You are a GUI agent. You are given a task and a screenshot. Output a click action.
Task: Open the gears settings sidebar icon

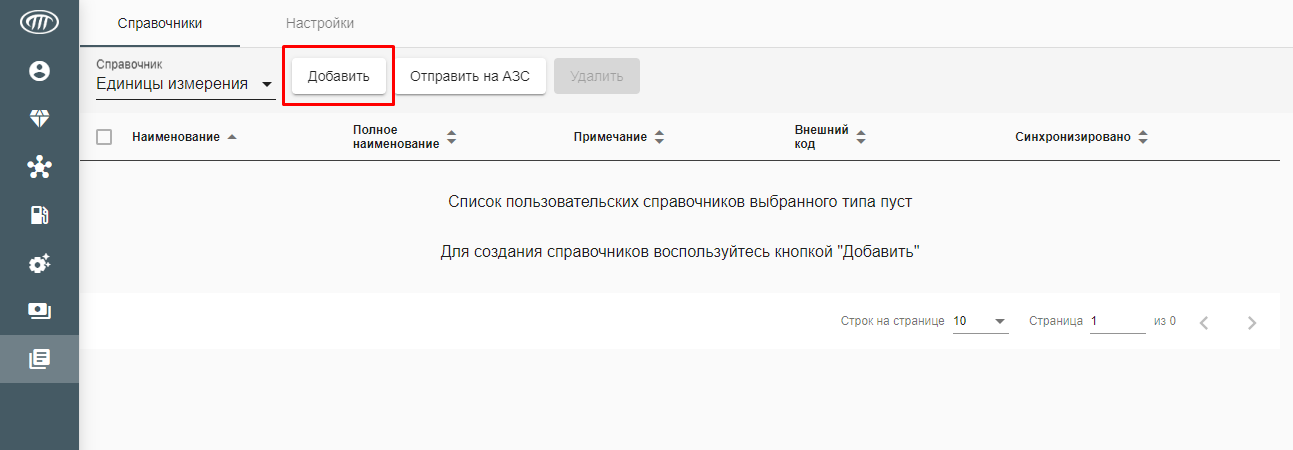click(39, 263)
